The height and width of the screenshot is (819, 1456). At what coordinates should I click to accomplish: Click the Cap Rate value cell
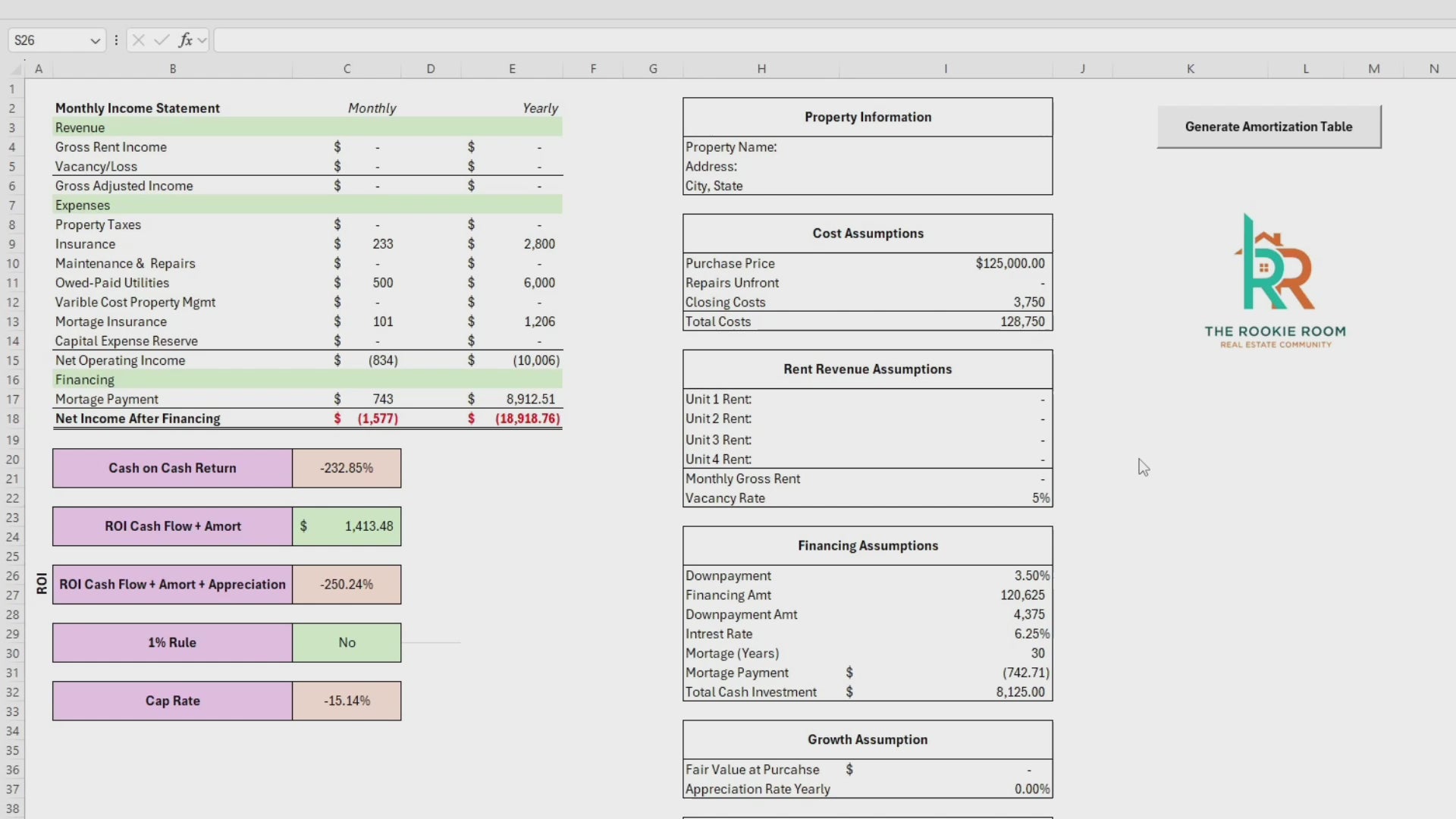point(347,701)
